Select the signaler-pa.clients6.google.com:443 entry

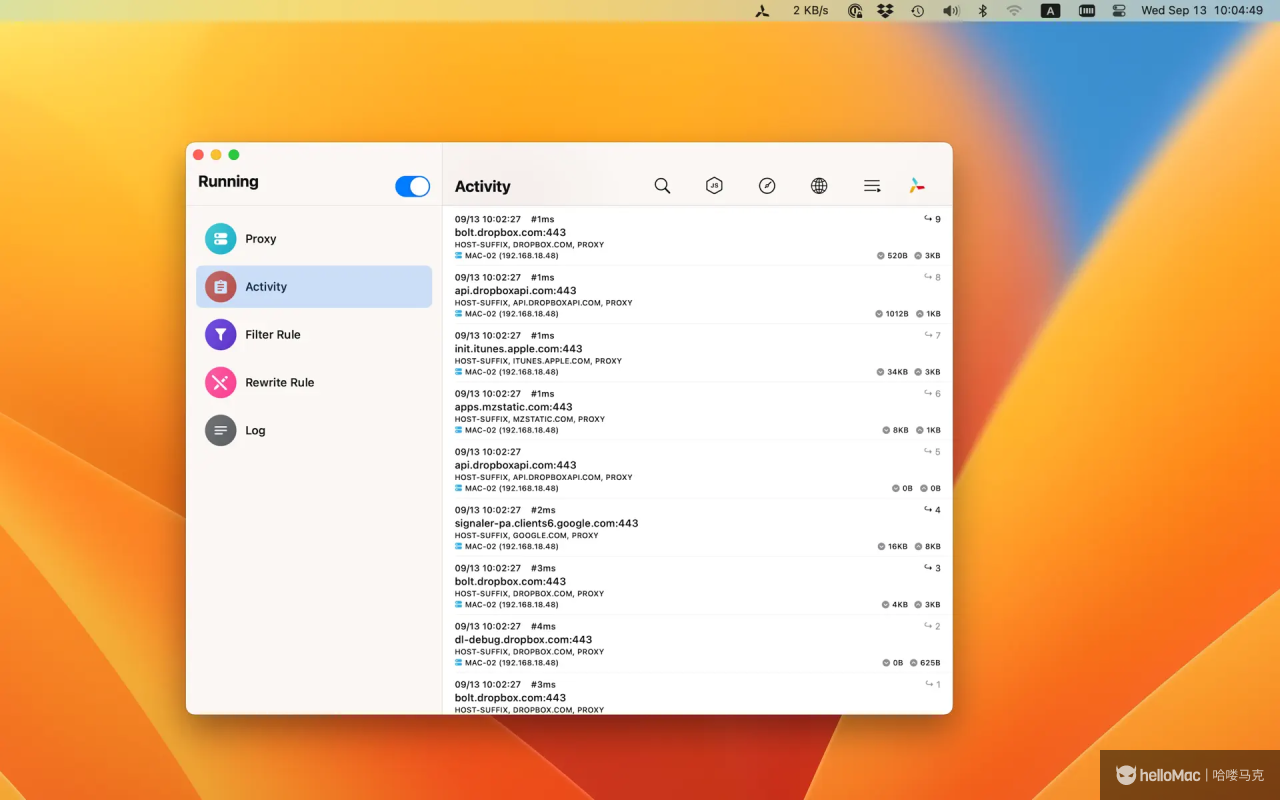click(x=697, y=528)
